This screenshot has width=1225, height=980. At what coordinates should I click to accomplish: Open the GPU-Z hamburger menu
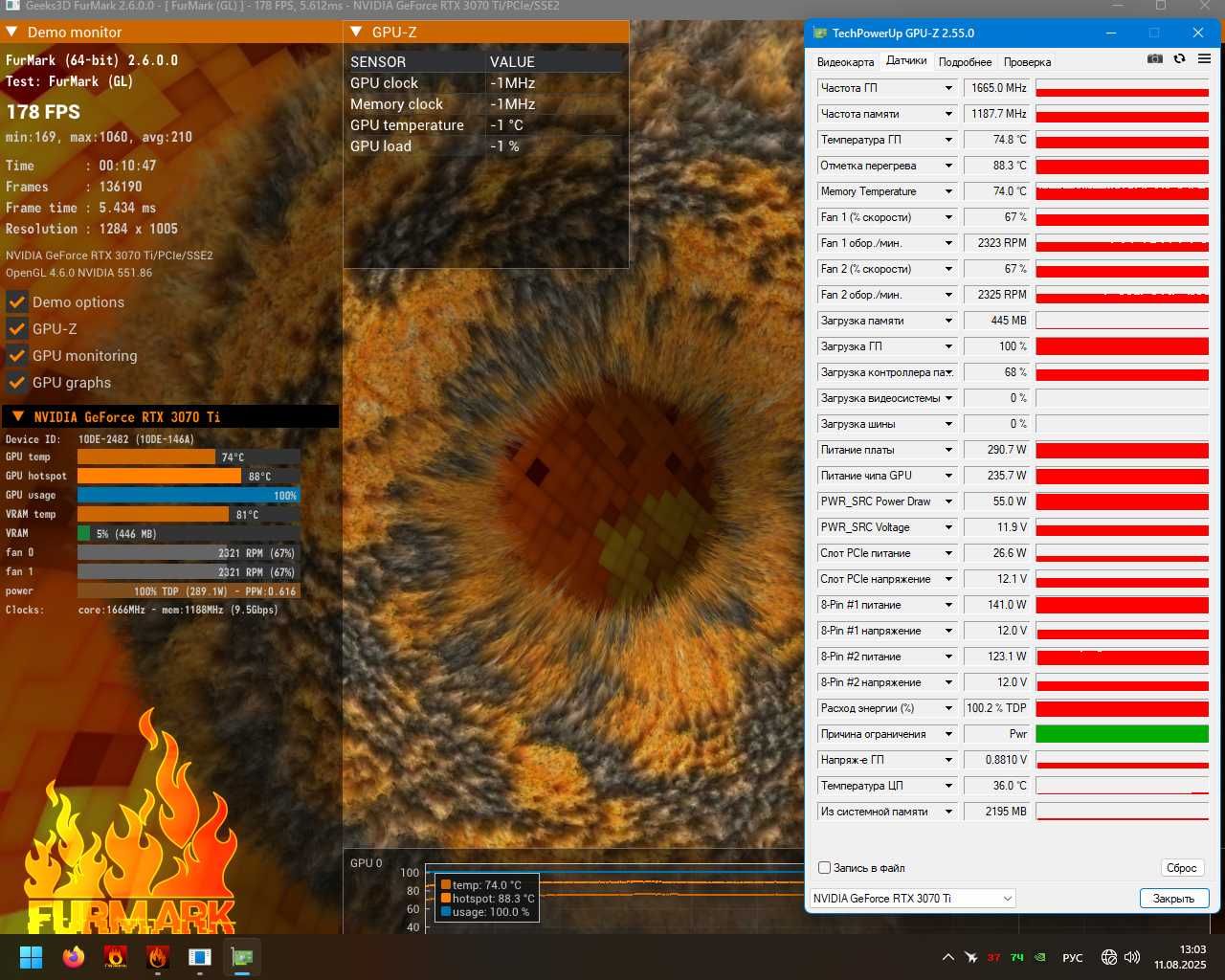click(x=1204, y=59)
